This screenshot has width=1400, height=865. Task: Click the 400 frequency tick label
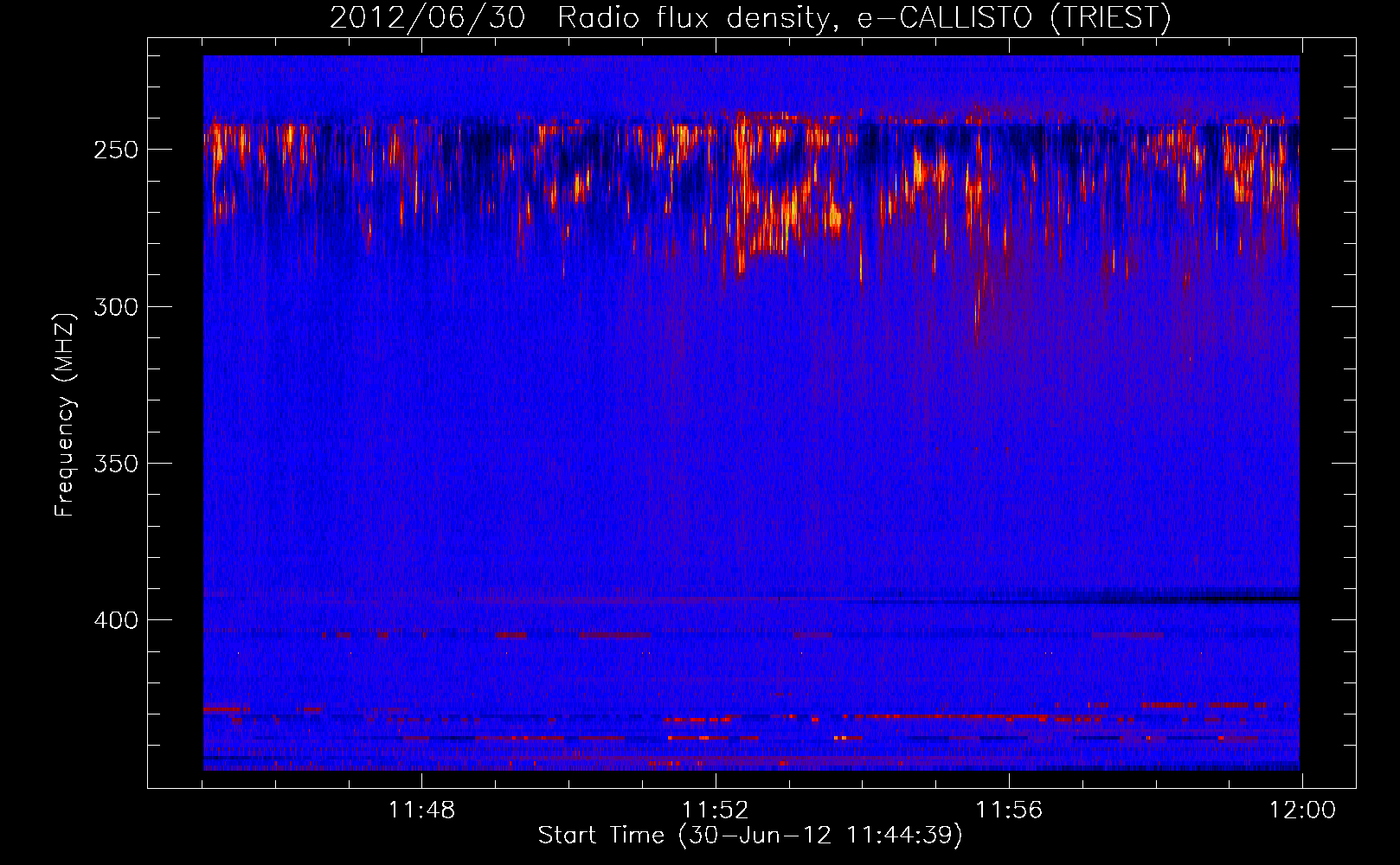pyautogui.click(x=116, y=621)
